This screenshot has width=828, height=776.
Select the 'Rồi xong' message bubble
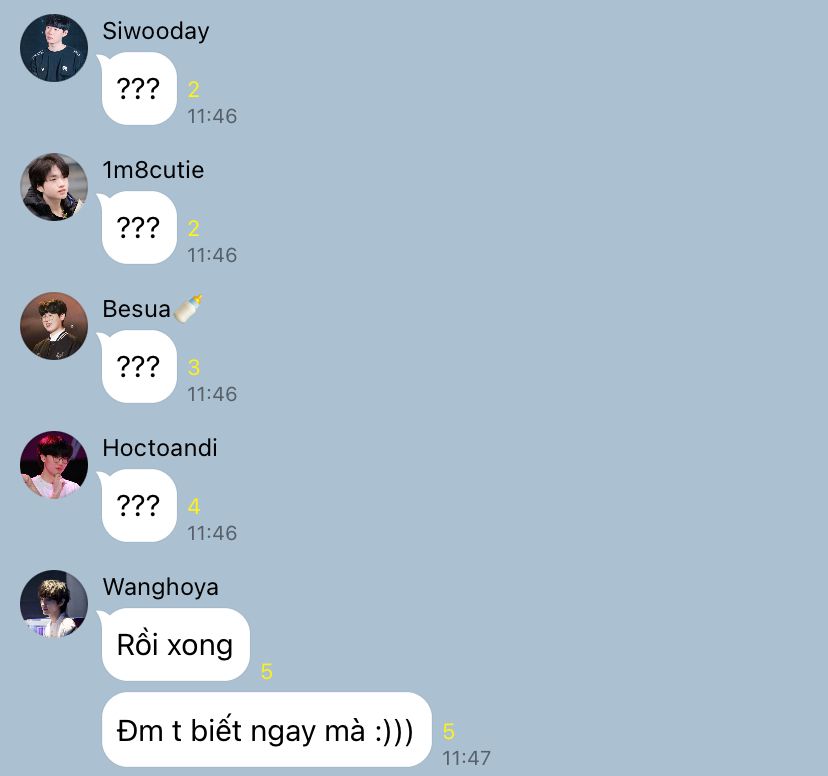click(x=175, y=645)
